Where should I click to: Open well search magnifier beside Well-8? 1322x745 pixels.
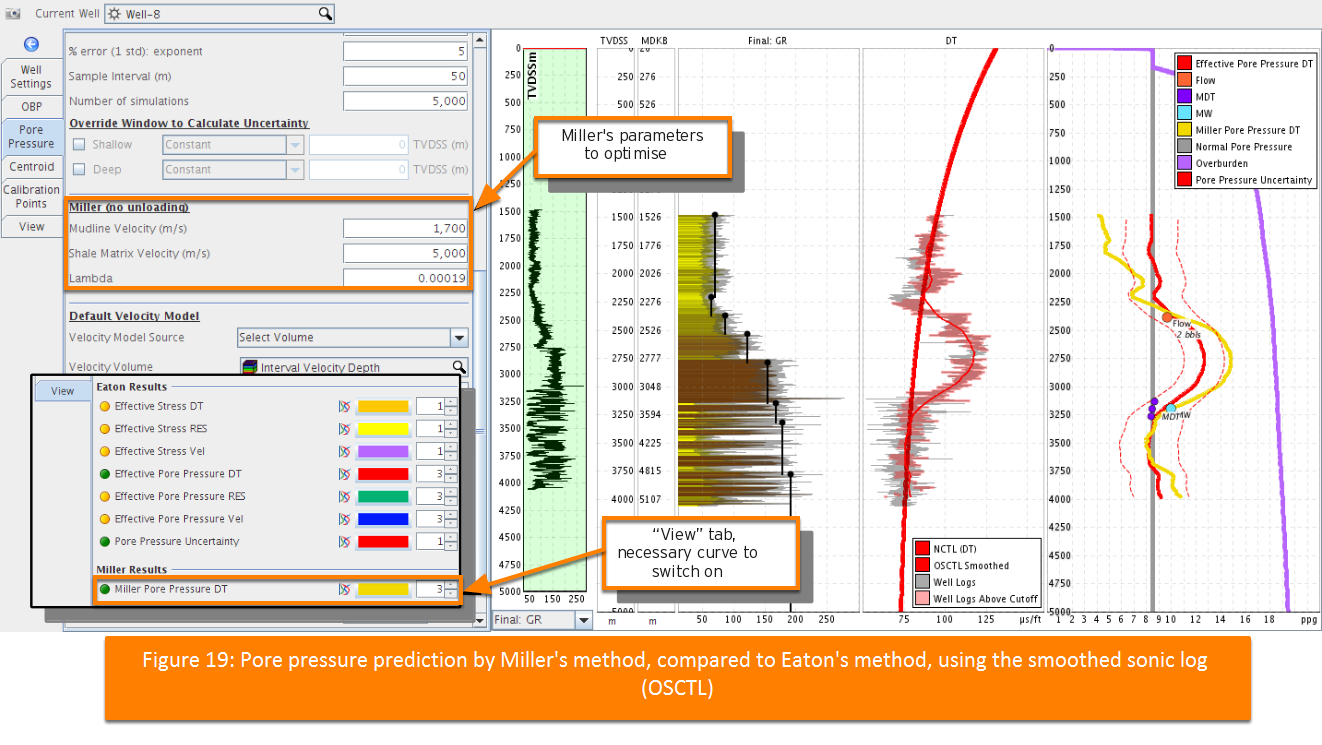click(x=325, y=13)
